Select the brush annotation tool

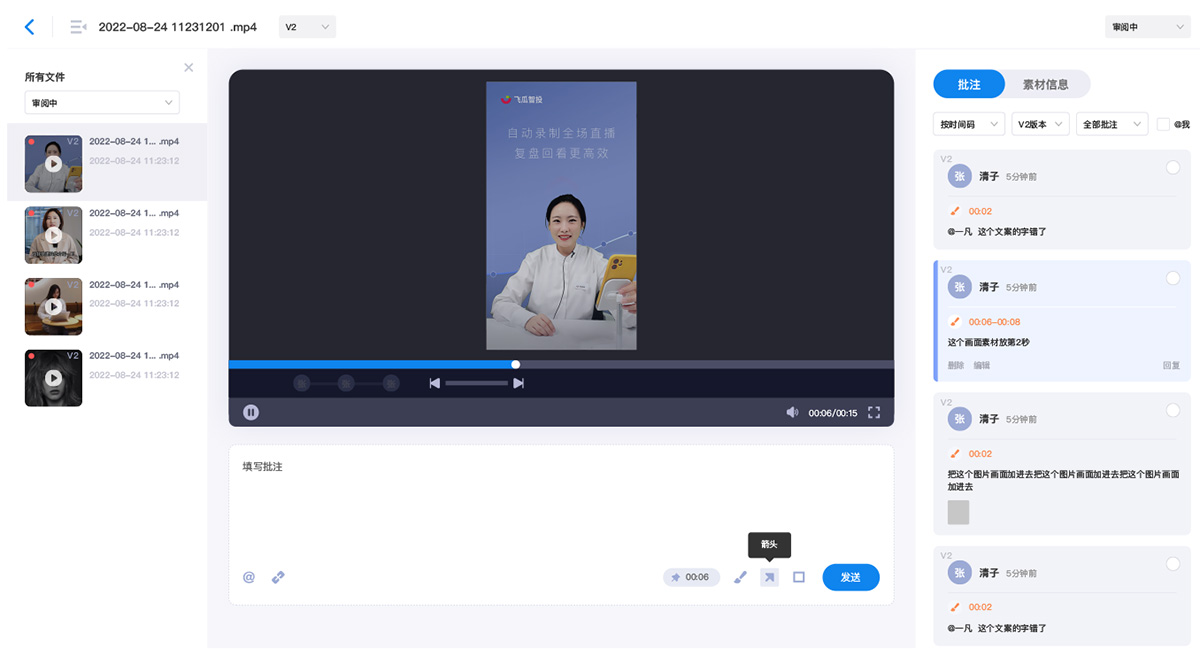tap(741, 577)
